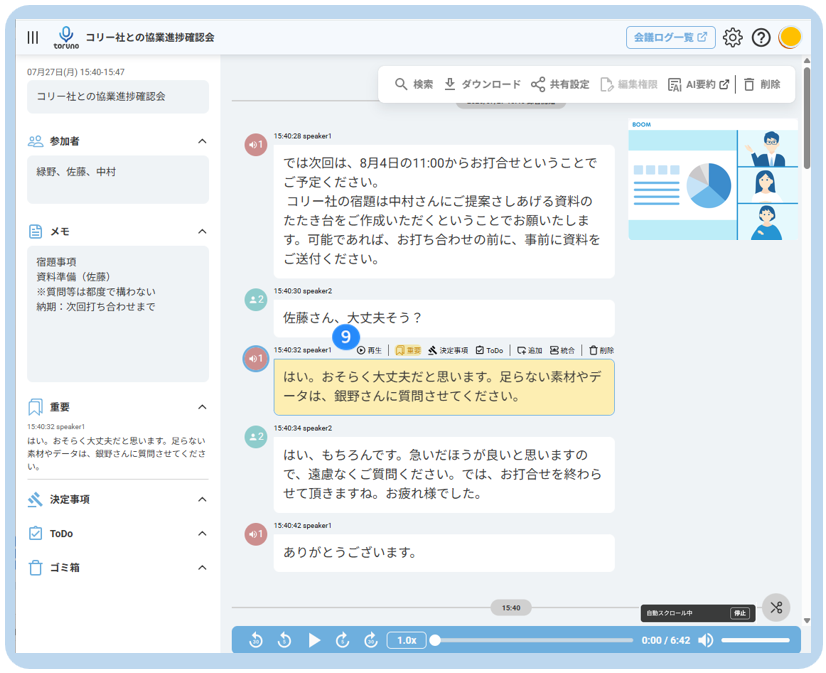Screen dimensions: 826x673
Task: Open 共有設定 sharing settings
Action: (x=560, y=84)
